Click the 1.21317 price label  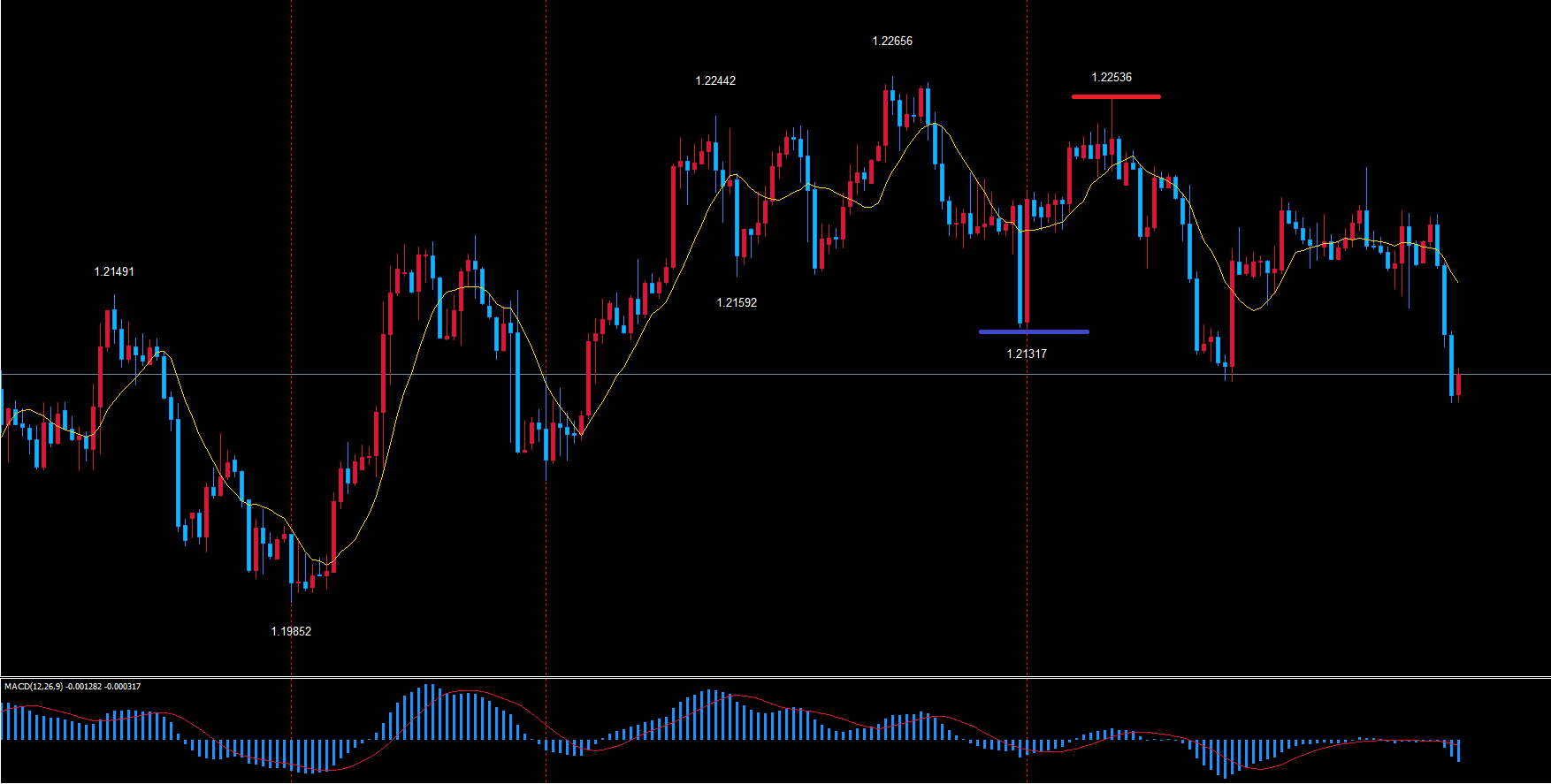[1026, 354]
